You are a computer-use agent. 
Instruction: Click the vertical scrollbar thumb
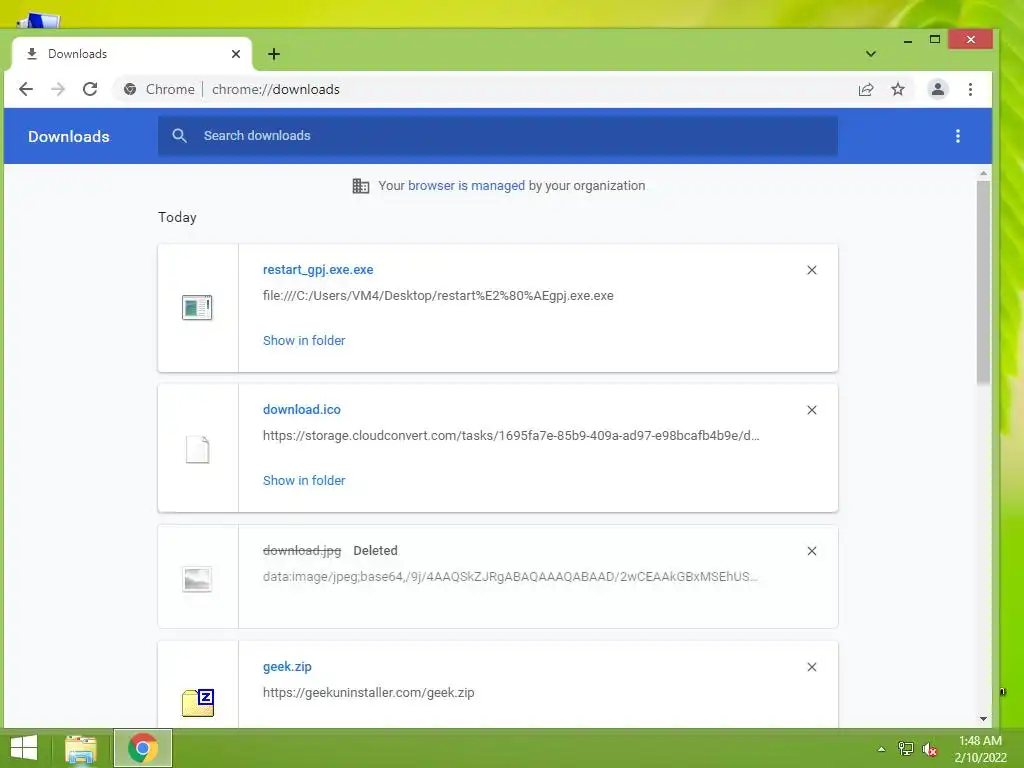tap(983, 282)
